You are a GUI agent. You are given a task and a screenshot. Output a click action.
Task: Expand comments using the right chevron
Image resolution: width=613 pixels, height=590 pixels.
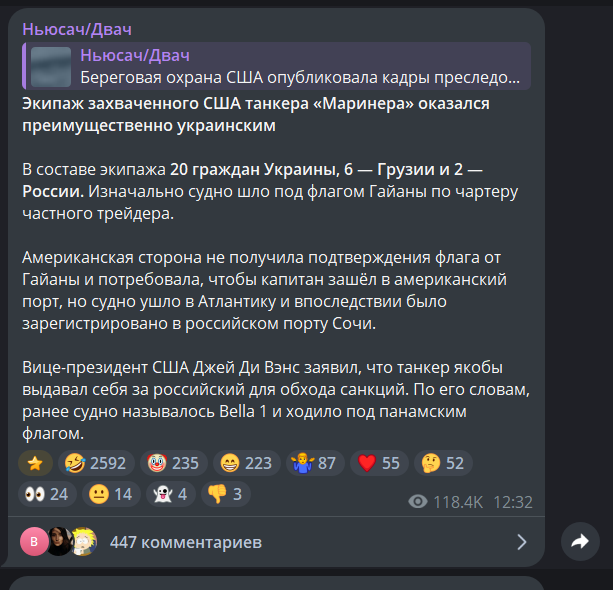click(x=522, y=542)
